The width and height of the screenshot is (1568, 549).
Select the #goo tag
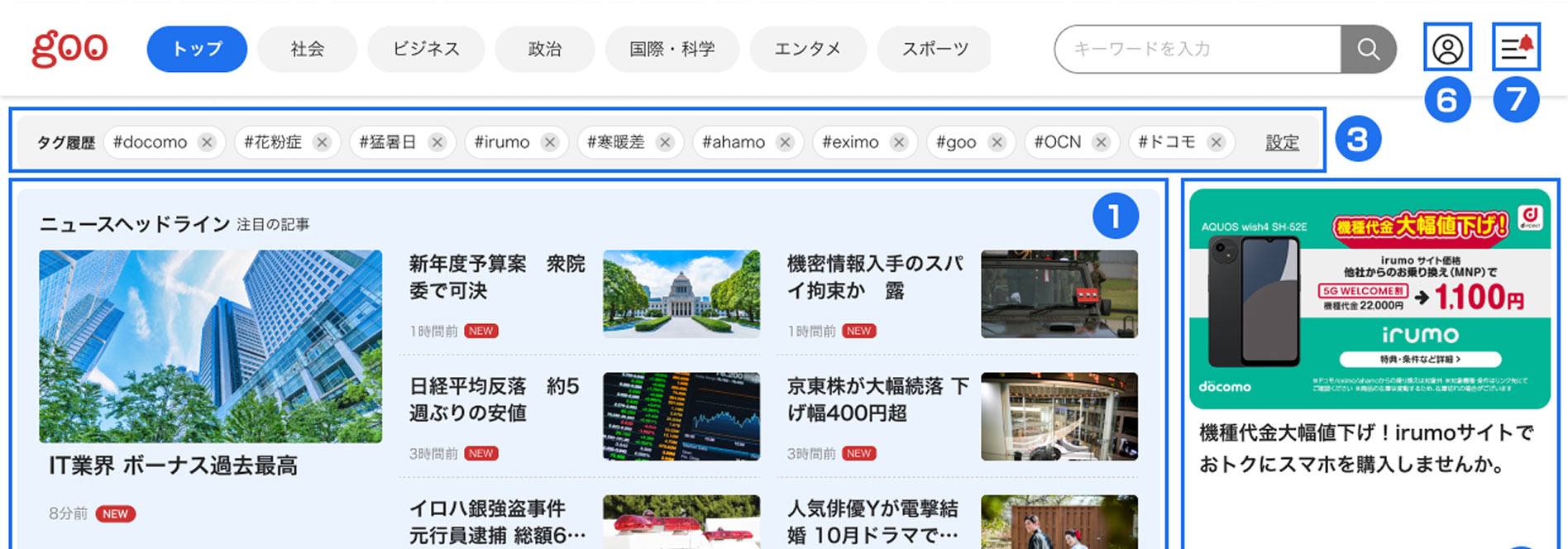[956, 142]
